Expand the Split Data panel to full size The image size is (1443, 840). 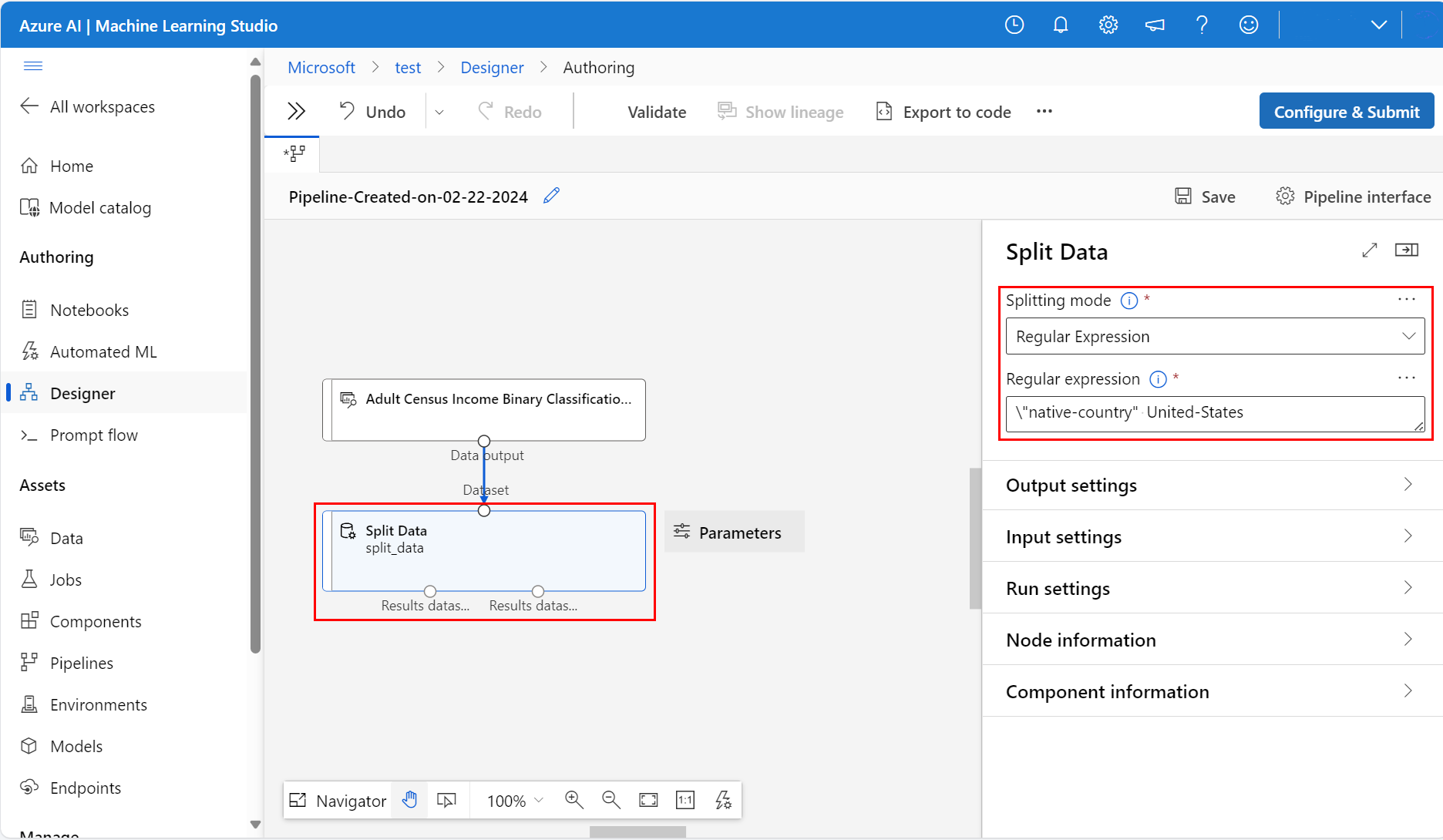[x=1369, y=250]
